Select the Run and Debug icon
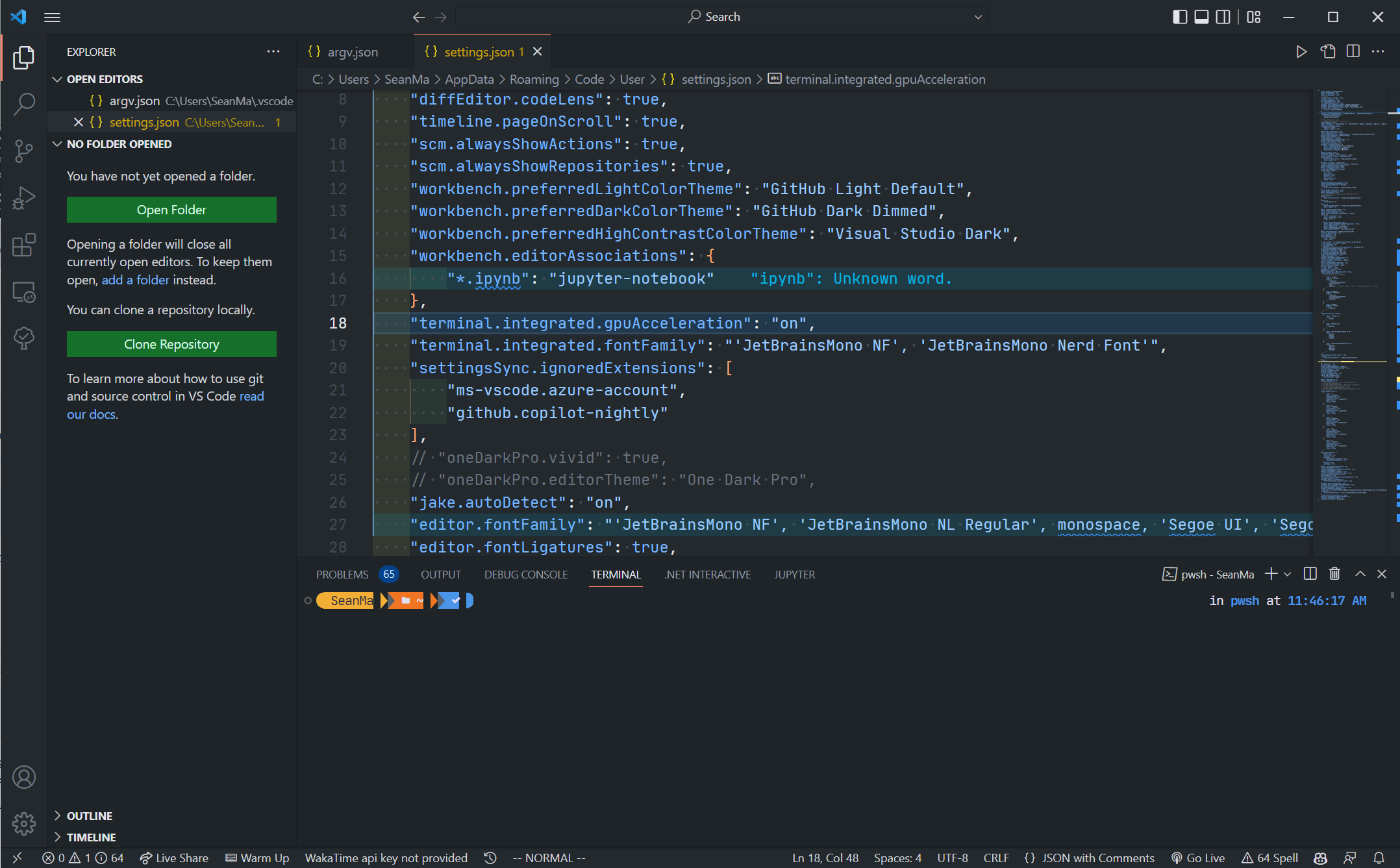The height and width of the screenshot is (868, 1400). pos(24,198)
